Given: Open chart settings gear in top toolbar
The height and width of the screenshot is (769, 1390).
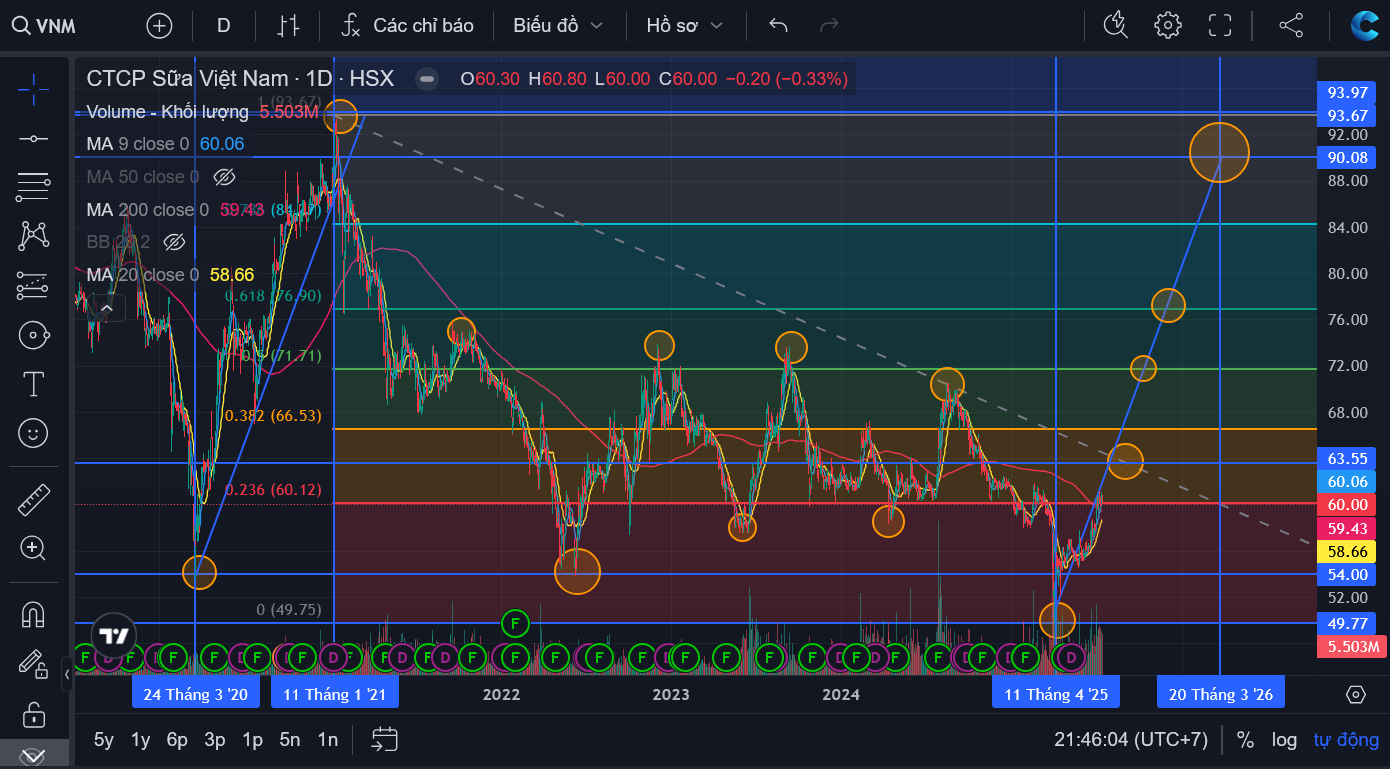Looking at the screenshot, I should tap(1168, 26).
